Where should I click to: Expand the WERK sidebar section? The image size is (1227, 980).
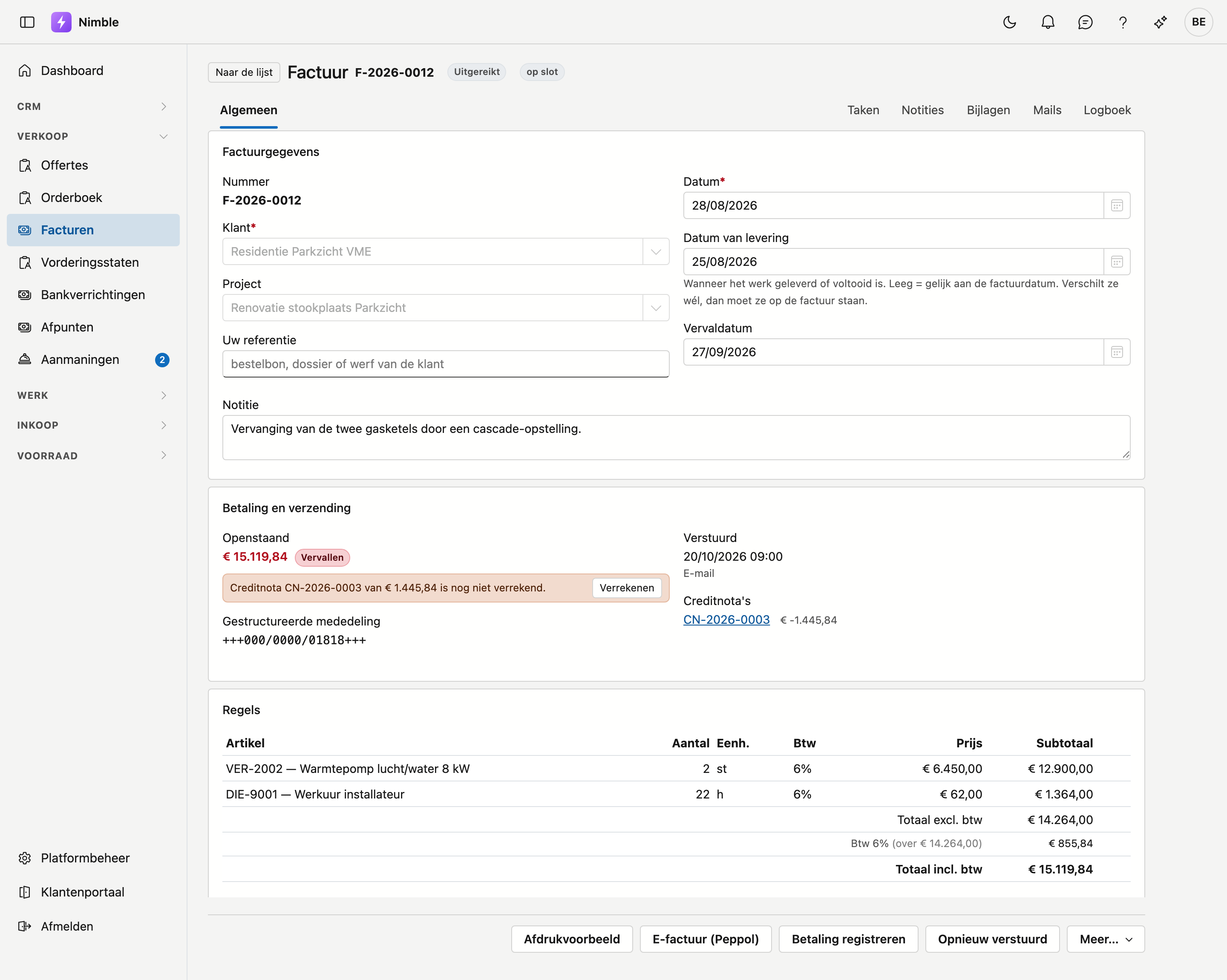click(93, 395)
